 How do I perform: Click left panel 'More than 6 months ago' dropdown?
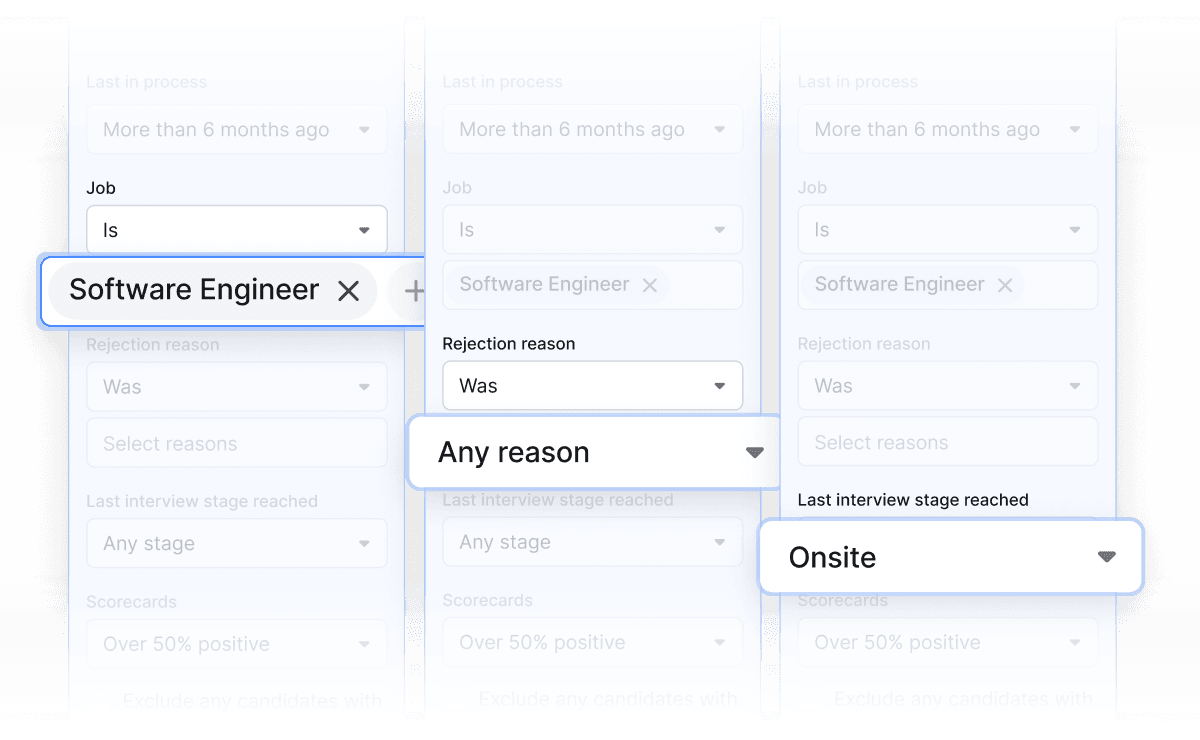pyautogui.click(x=237, y=130)
